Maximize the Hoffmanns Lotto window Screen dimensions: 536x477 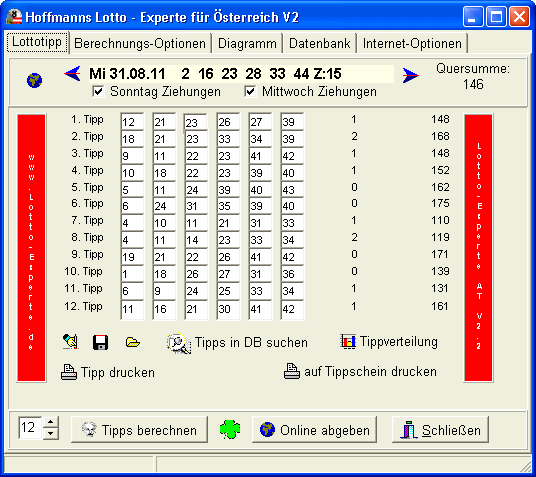click(496, 16)
